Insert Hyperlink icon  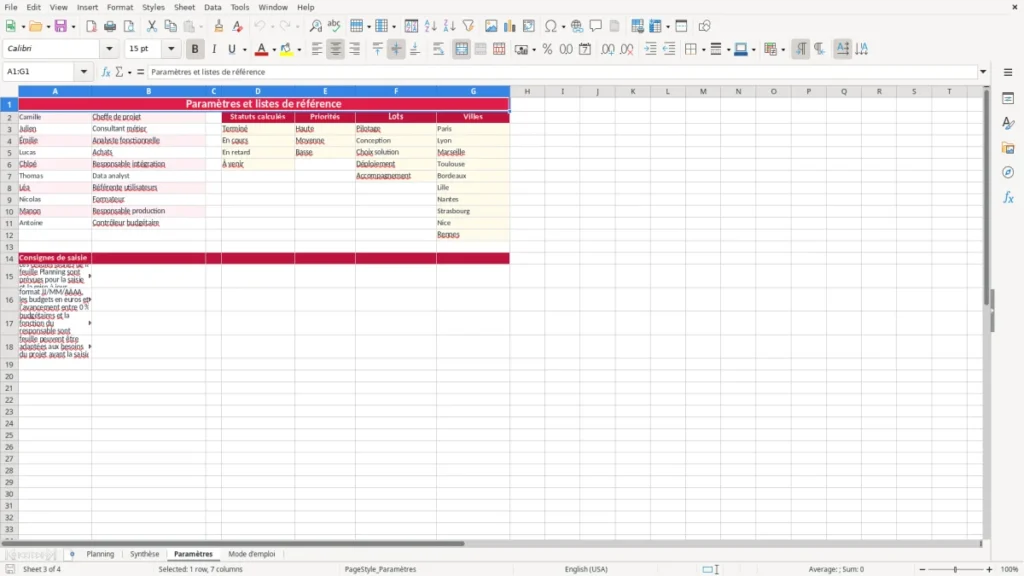click(x=577, y=26)
